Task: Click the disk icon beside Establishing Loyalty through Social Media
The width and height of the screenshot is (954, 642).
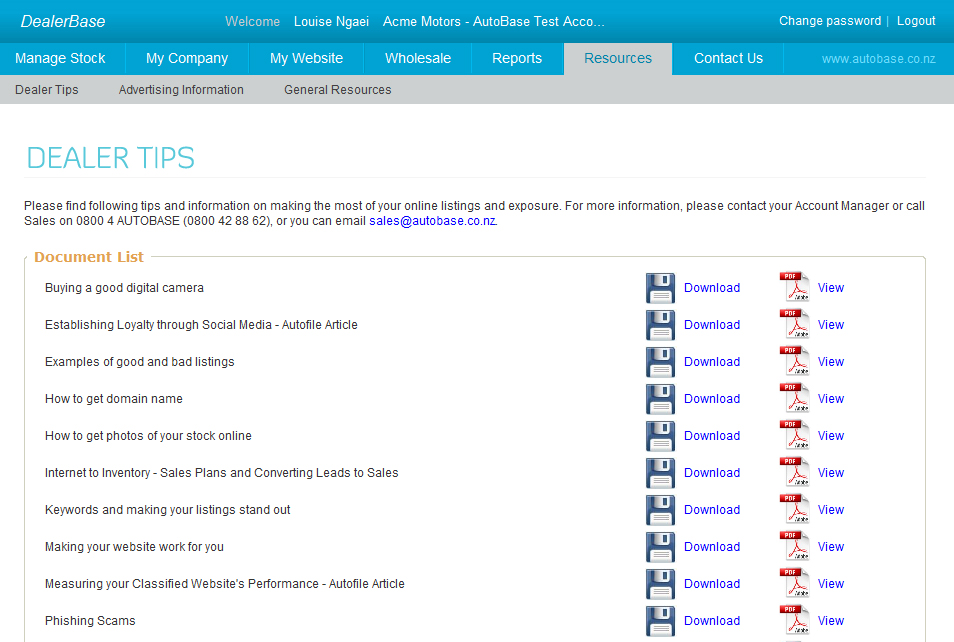Action: [660, 324]
